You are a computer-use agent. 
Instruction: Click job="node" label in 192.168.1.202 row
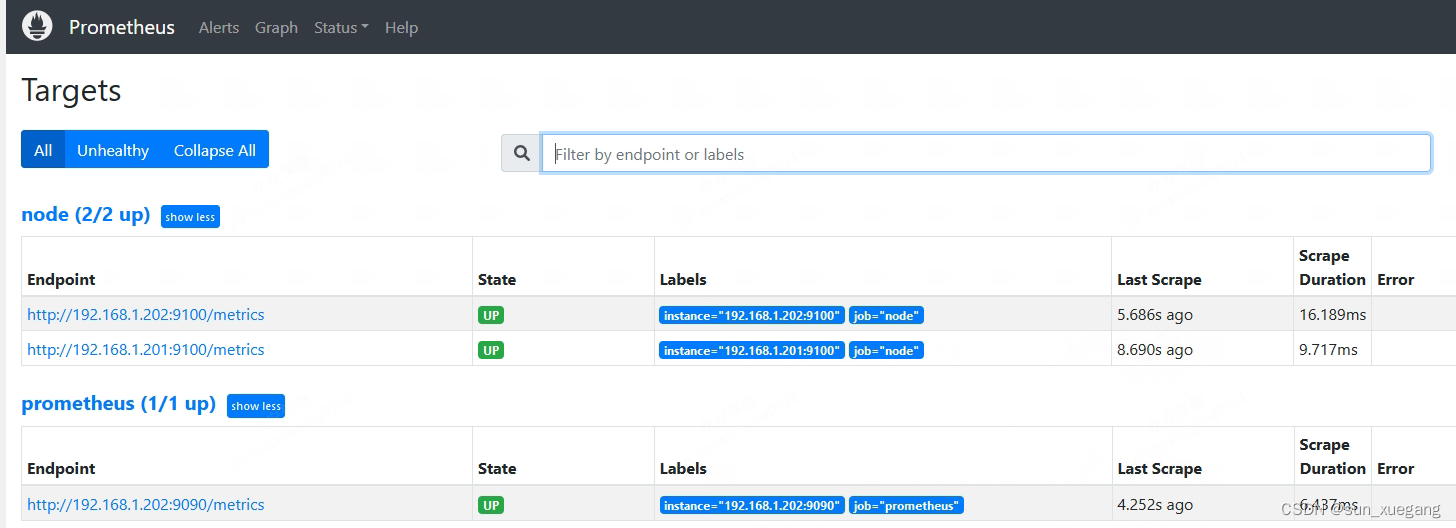[x=886, y=316]
